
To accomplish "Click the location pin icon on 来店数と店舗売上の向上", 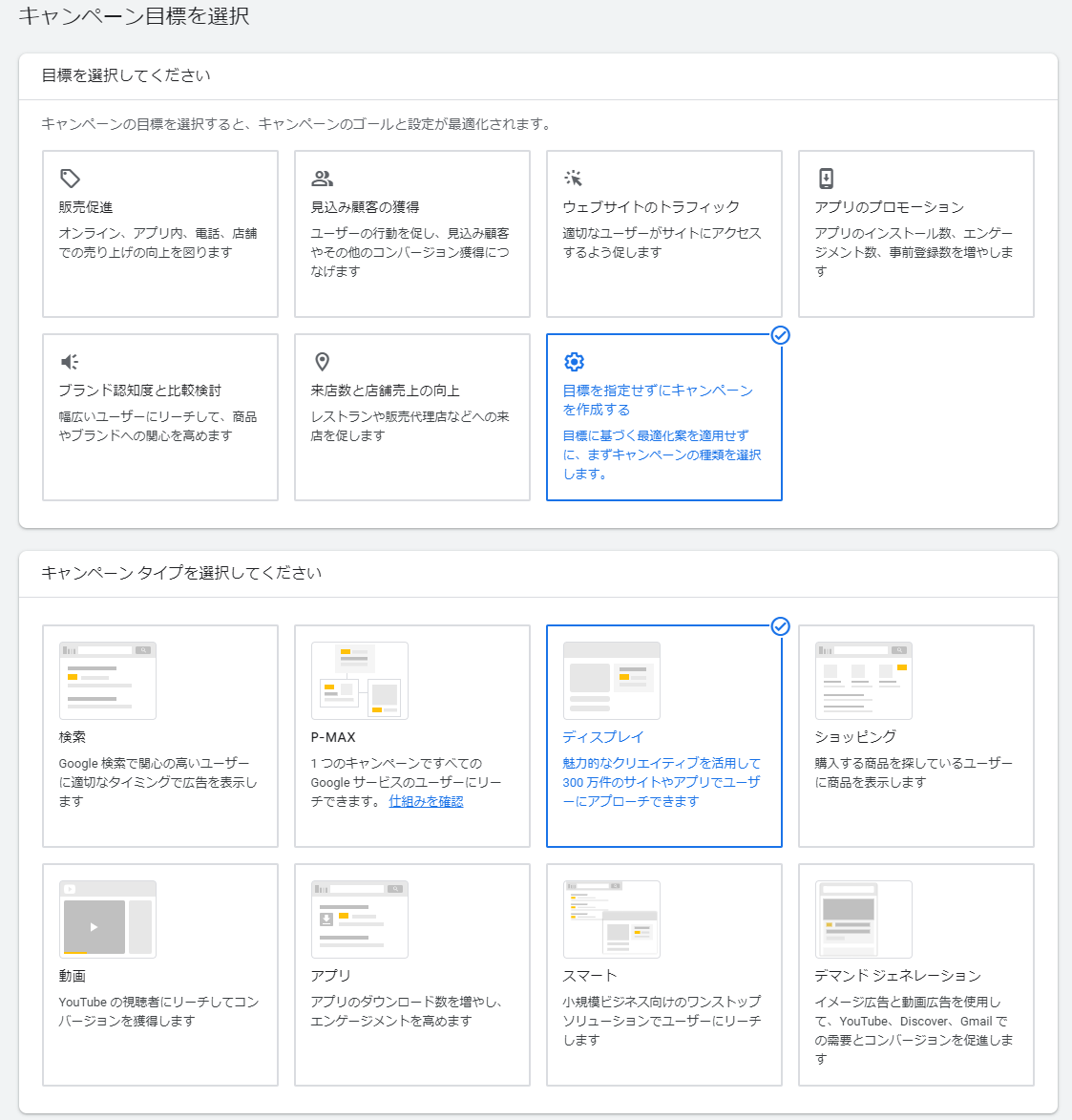I will (321, 361).
